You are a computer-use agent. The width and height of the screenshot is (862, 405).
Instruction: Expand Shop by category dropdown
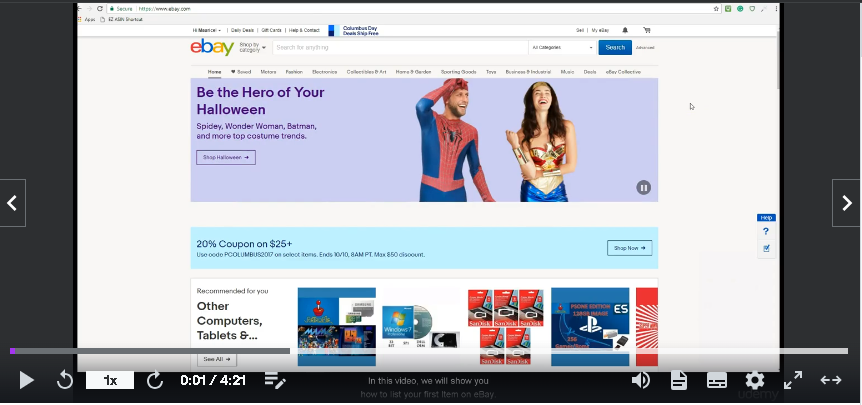252,47
